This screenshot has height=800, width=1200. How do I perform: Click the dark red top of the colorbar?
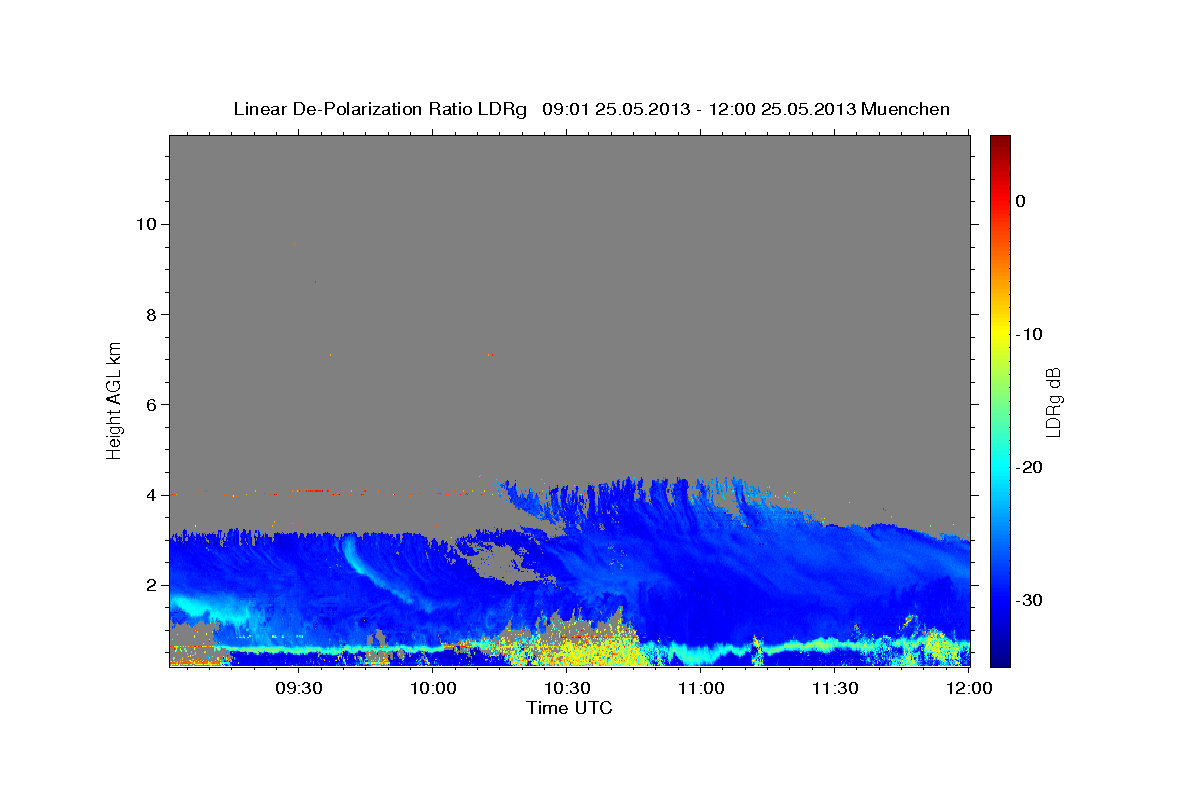click(x=1000, y=143)
